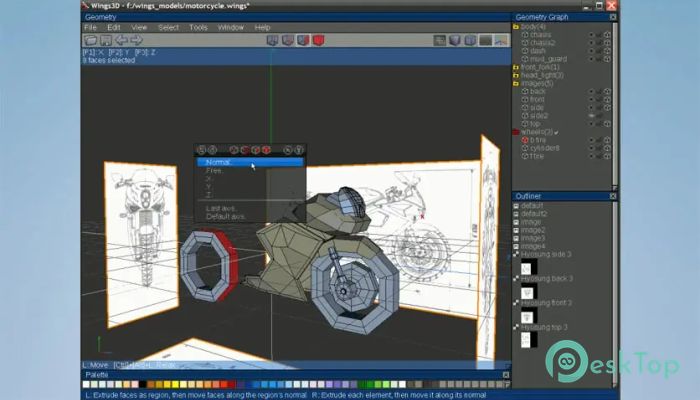The height and width of the screenshot is (400, 700).
Task: Click red selected icon beside b tire
Action: tap(525, 140)
